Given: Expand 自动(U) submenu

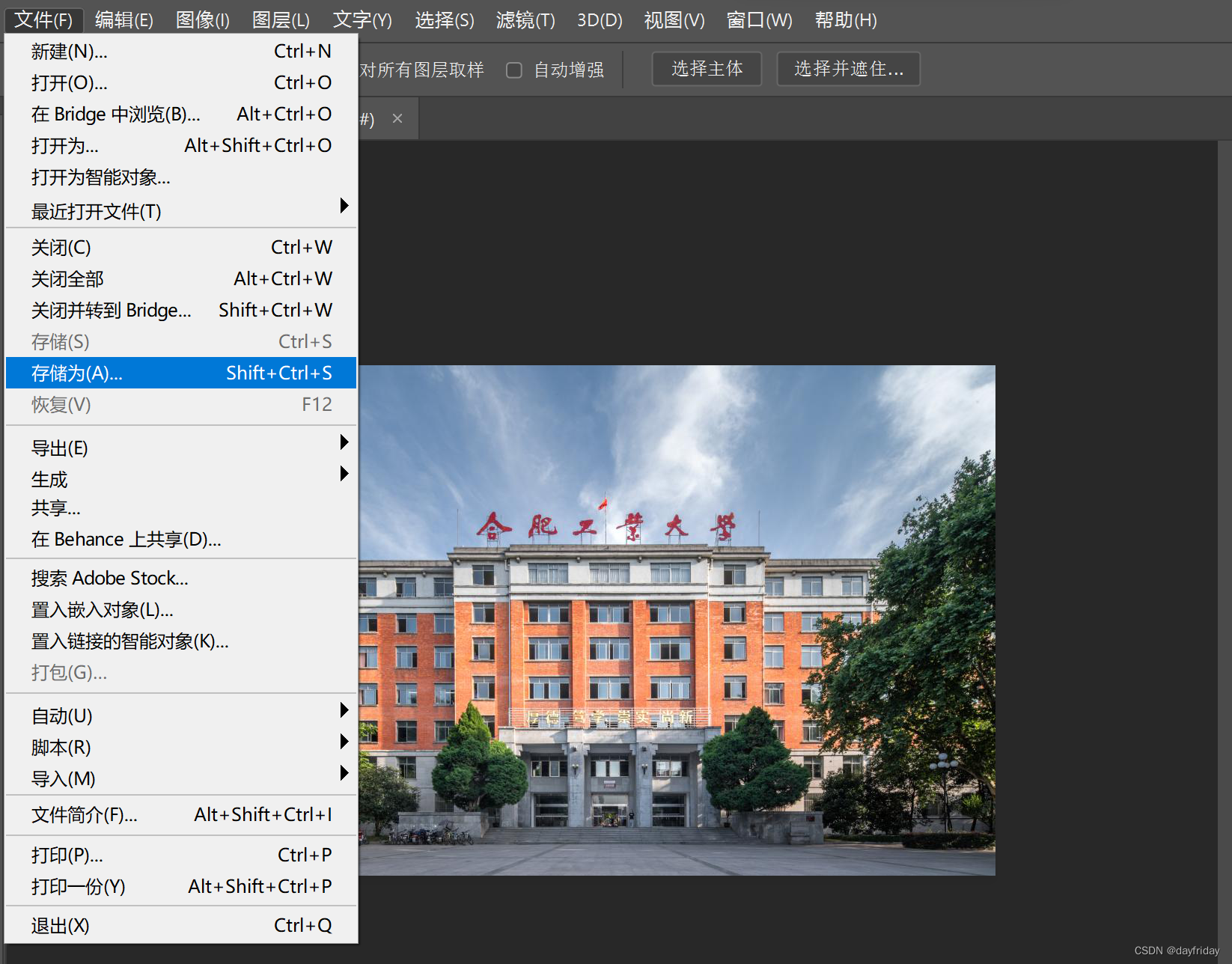Looking at the screenshot, I should click(181, 716).
